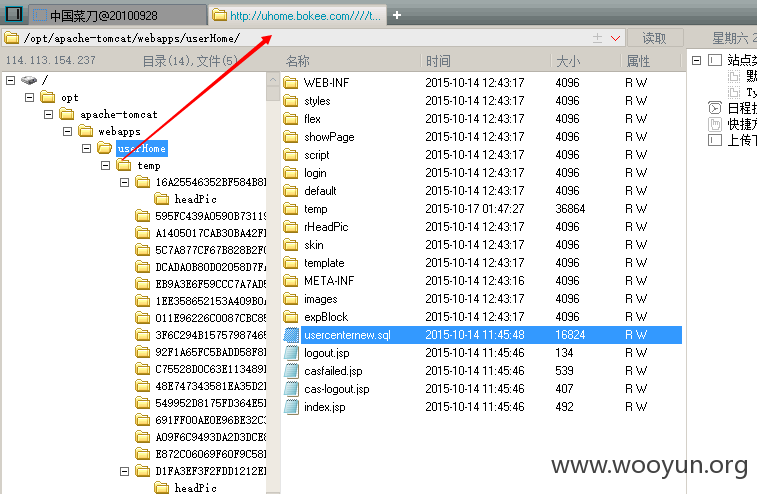757x494 pixels.
Task: Open the WEB-INF folder icon
Action: coord(291,83)
